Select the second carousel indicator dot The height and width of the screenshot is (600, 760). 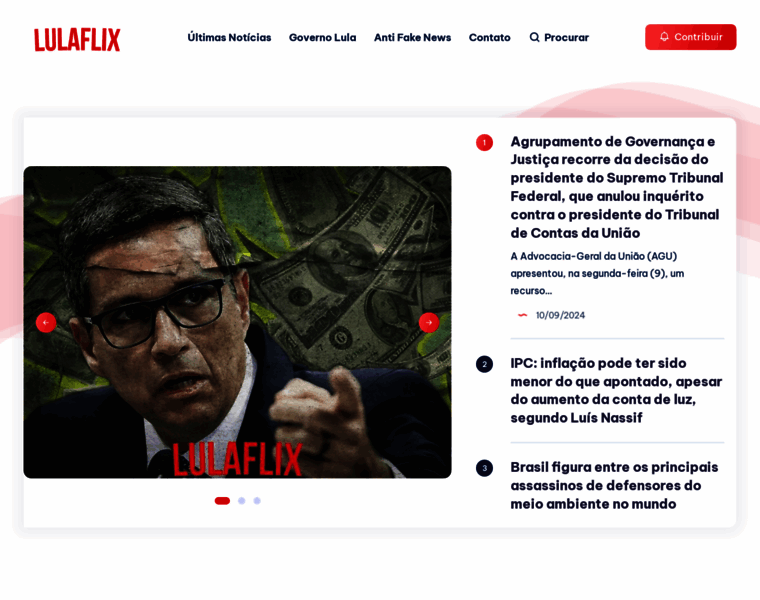(241, 501)
